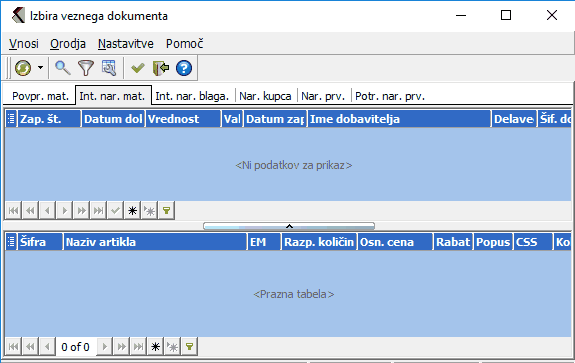Open the Pomoč menu
This screenshot has height=363, width=575.
184,44
